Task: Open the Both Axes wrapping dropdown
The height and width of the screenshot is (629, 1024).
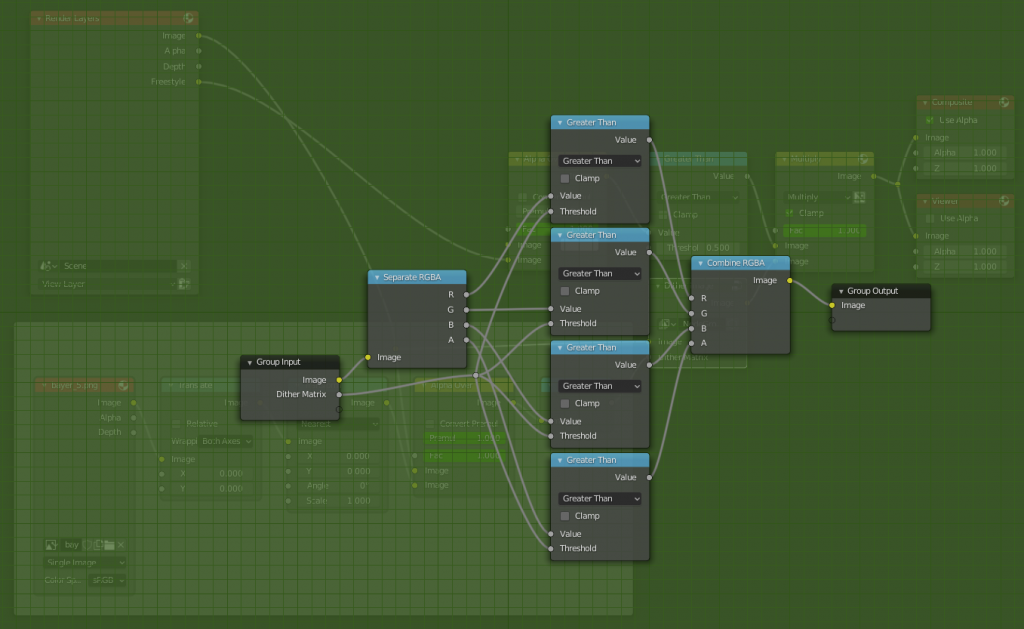Action: click(x=226, y=442)
